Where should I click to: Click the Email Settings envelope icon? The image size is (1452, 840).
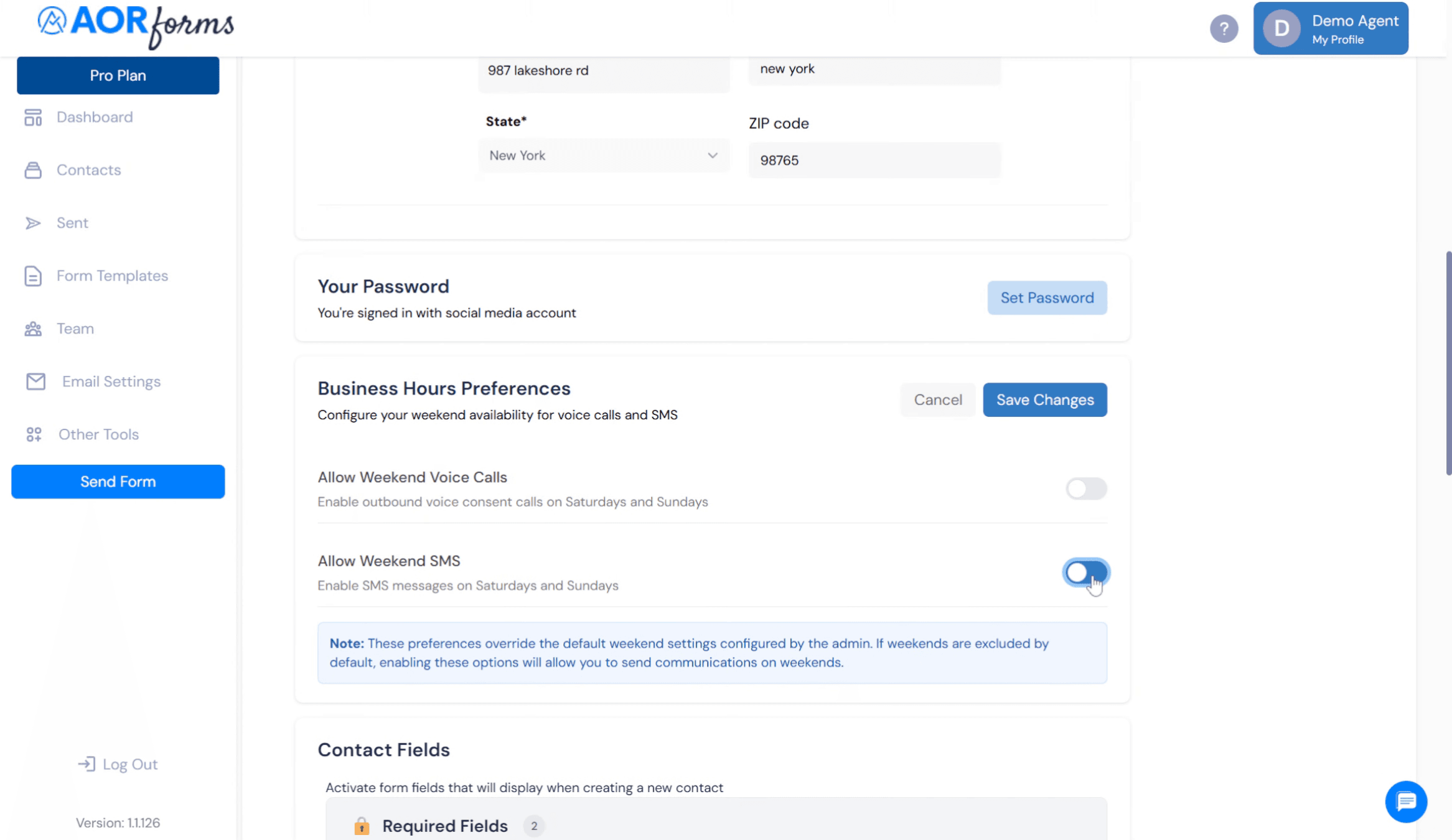(x=35, y=381)
